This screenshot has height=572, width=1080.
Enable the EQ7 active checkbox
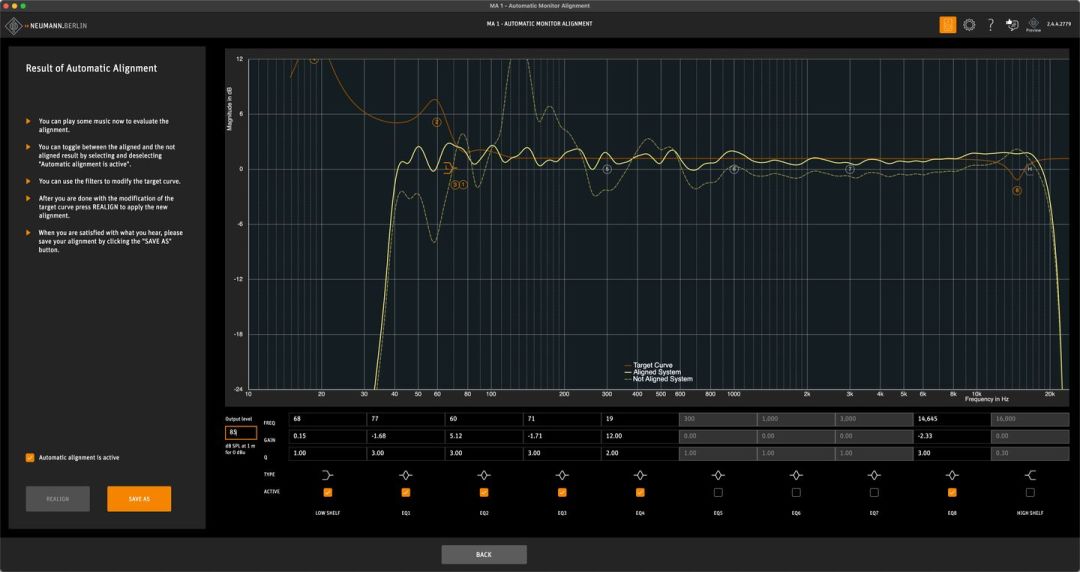874,492
